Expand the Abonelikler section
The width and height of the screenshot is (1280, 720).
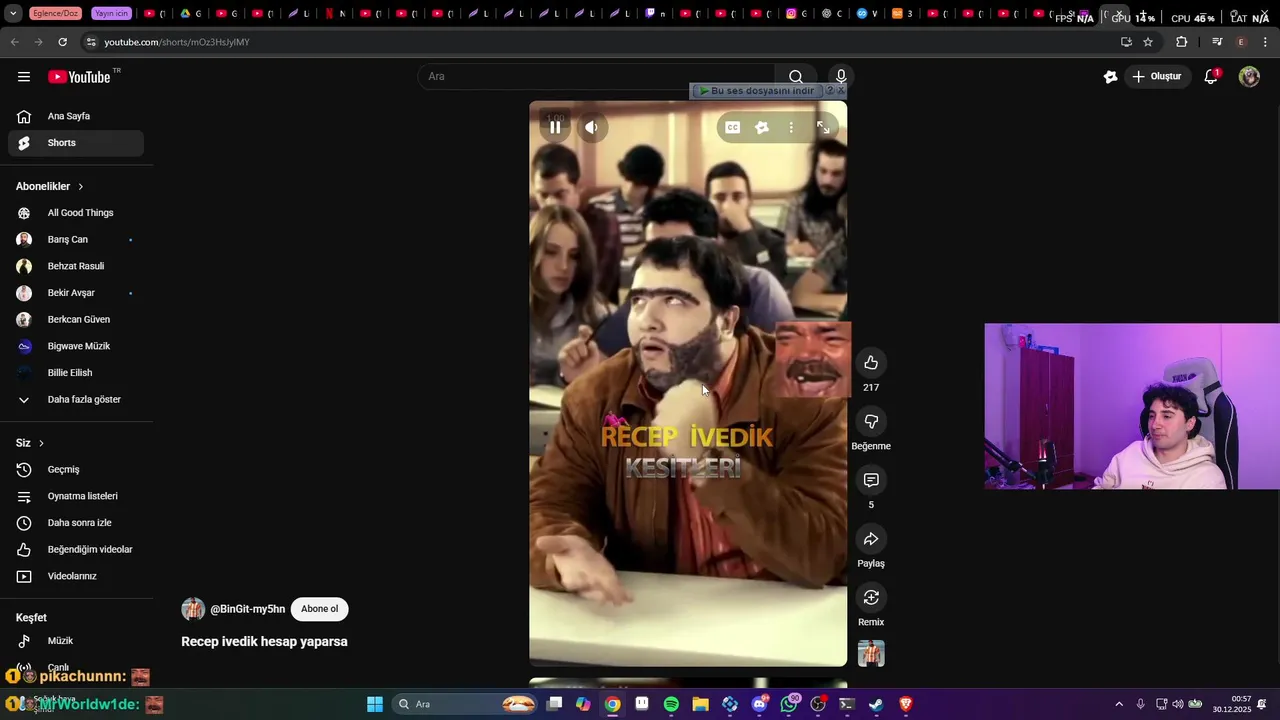coord(50,187)
